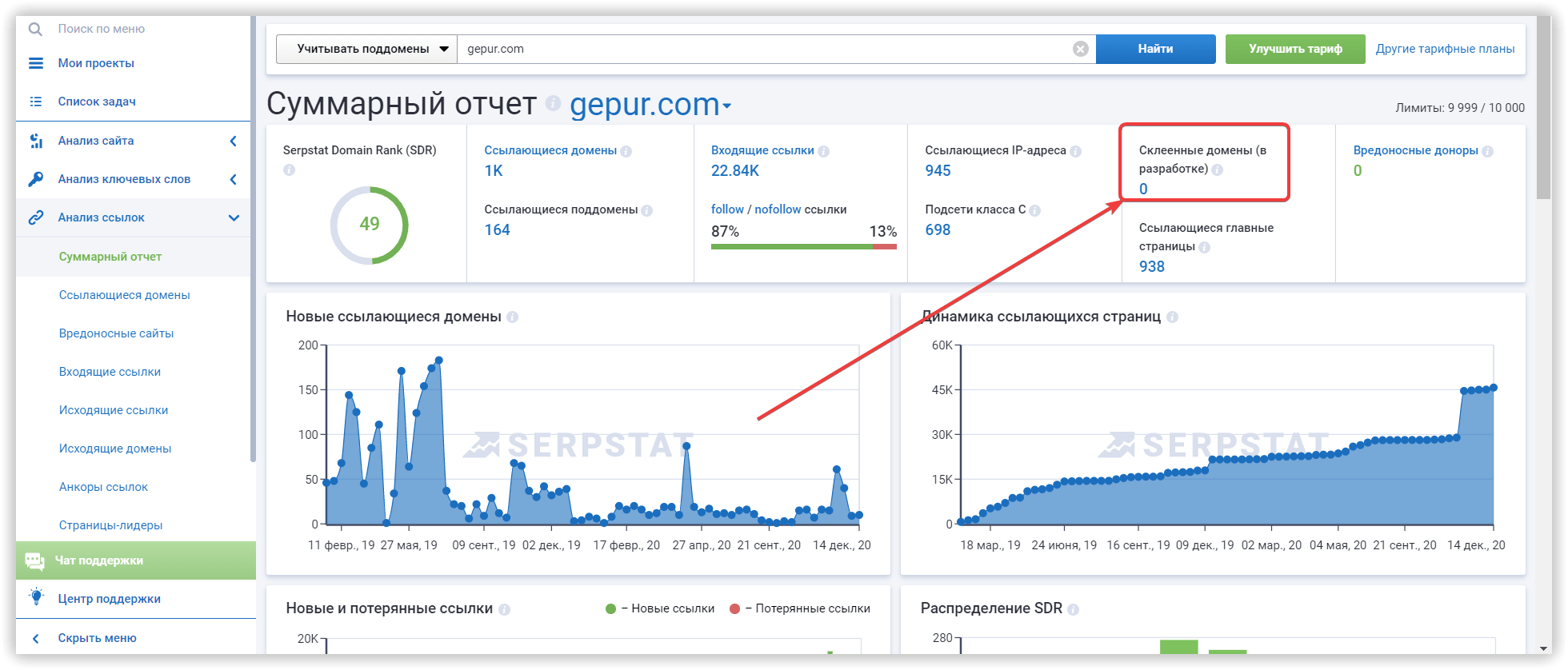Click the Вредоносные доноры title link
The height and width of the screenshot is (670, 1568).
[x=1415, y=150]
